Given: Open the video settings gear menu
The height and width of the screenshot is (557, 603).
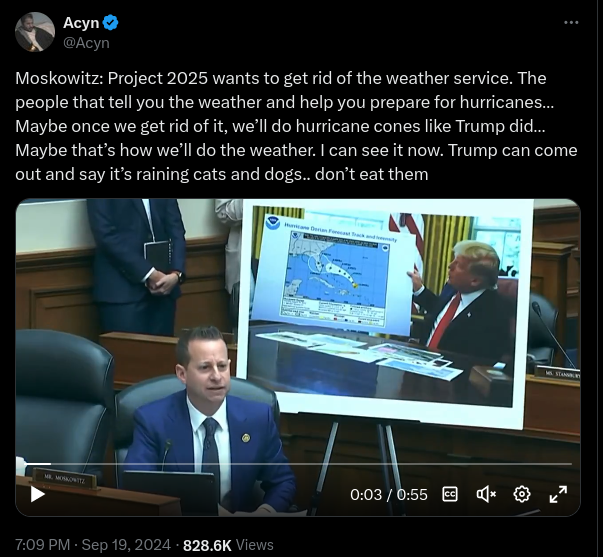Looking at the screenshot, I should point(522,494).
